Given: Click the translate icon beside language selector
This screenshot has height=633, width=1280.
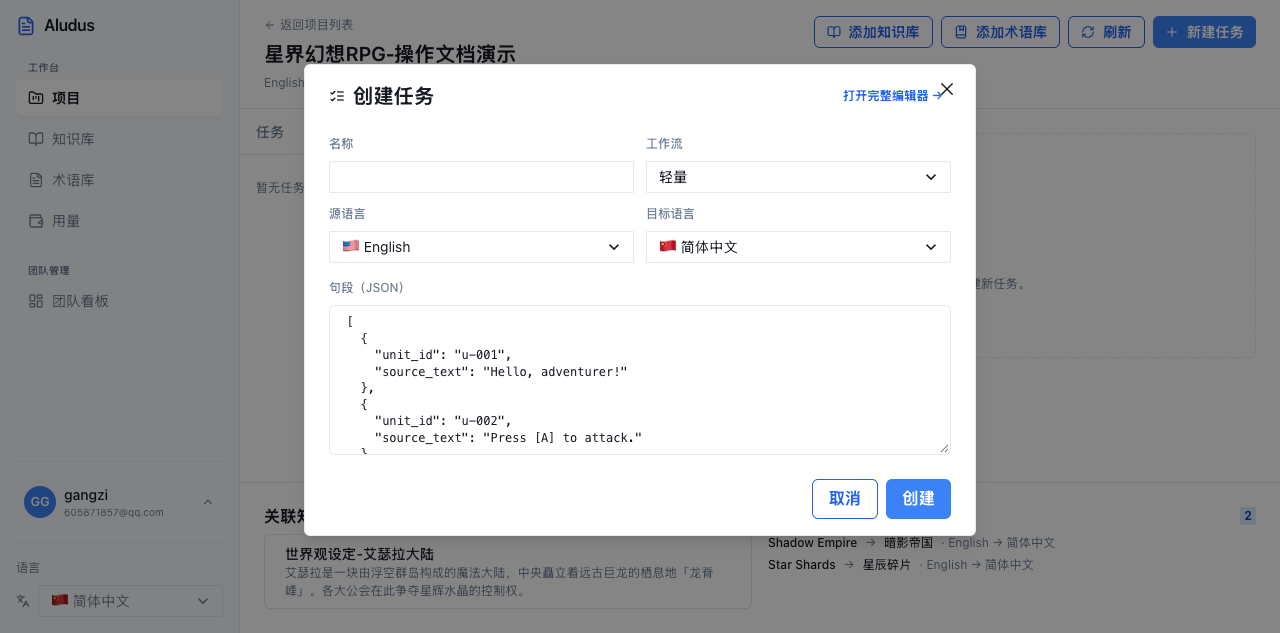Looking at the screenshot, I should coord(23,601).
